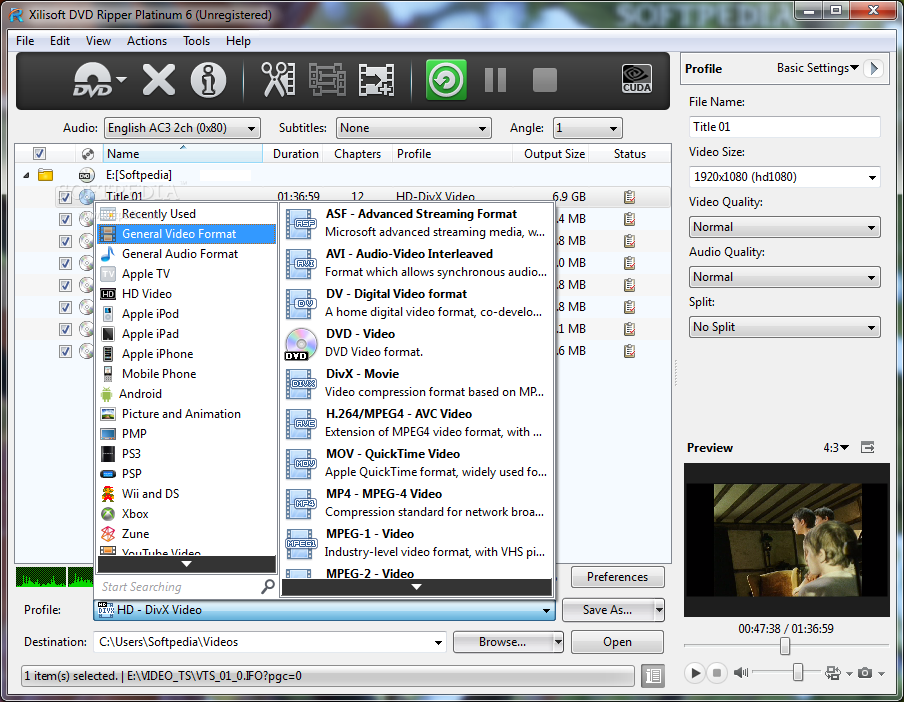The height and width of the screenshot is (702, 904).
Task: Click the Effects filmstrip icon
Action: point(376,80)
